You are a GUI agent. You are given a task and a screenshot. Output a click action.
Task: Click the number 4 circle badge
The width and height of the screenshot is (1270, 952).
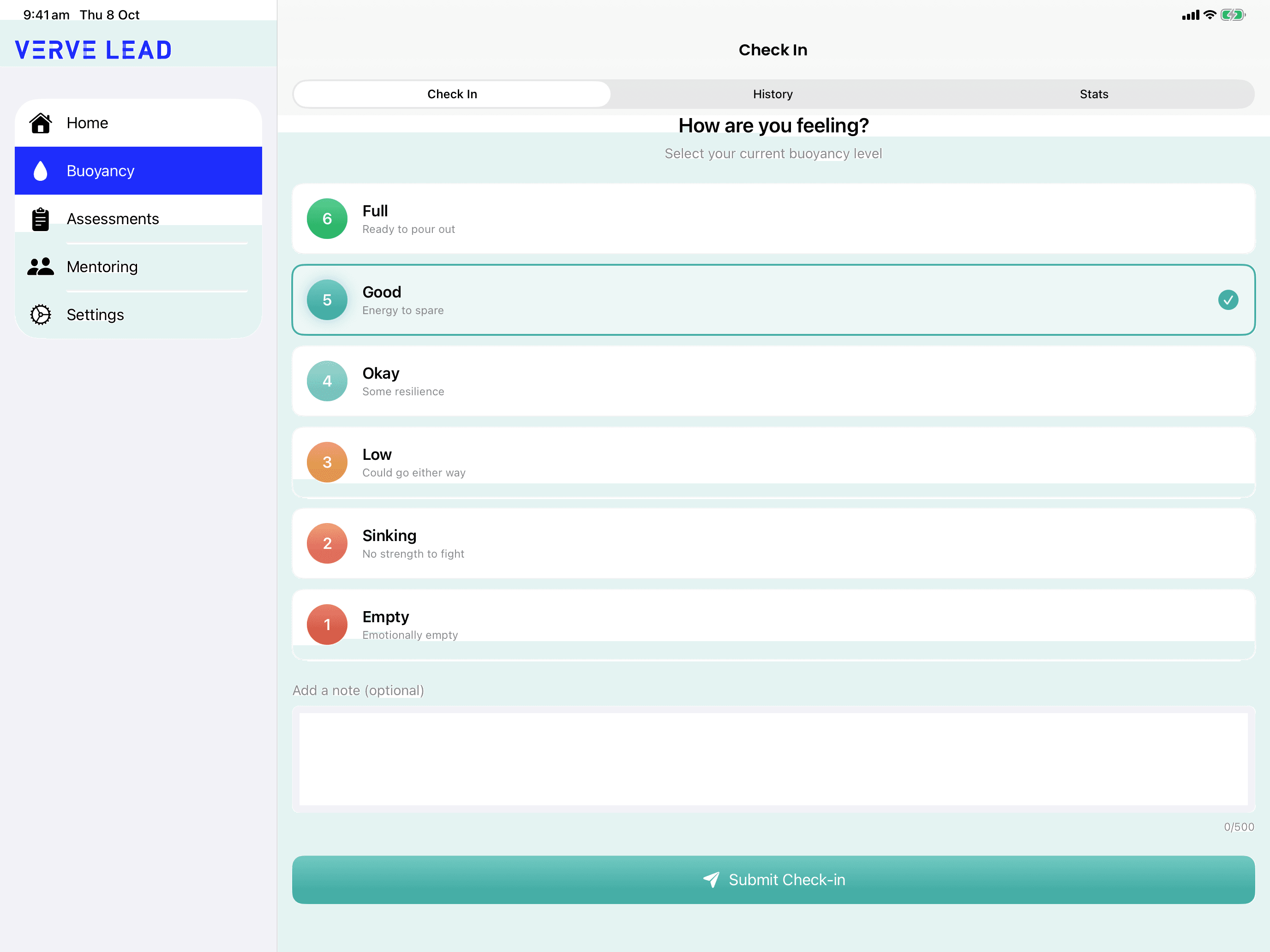(x=327, y=381)
